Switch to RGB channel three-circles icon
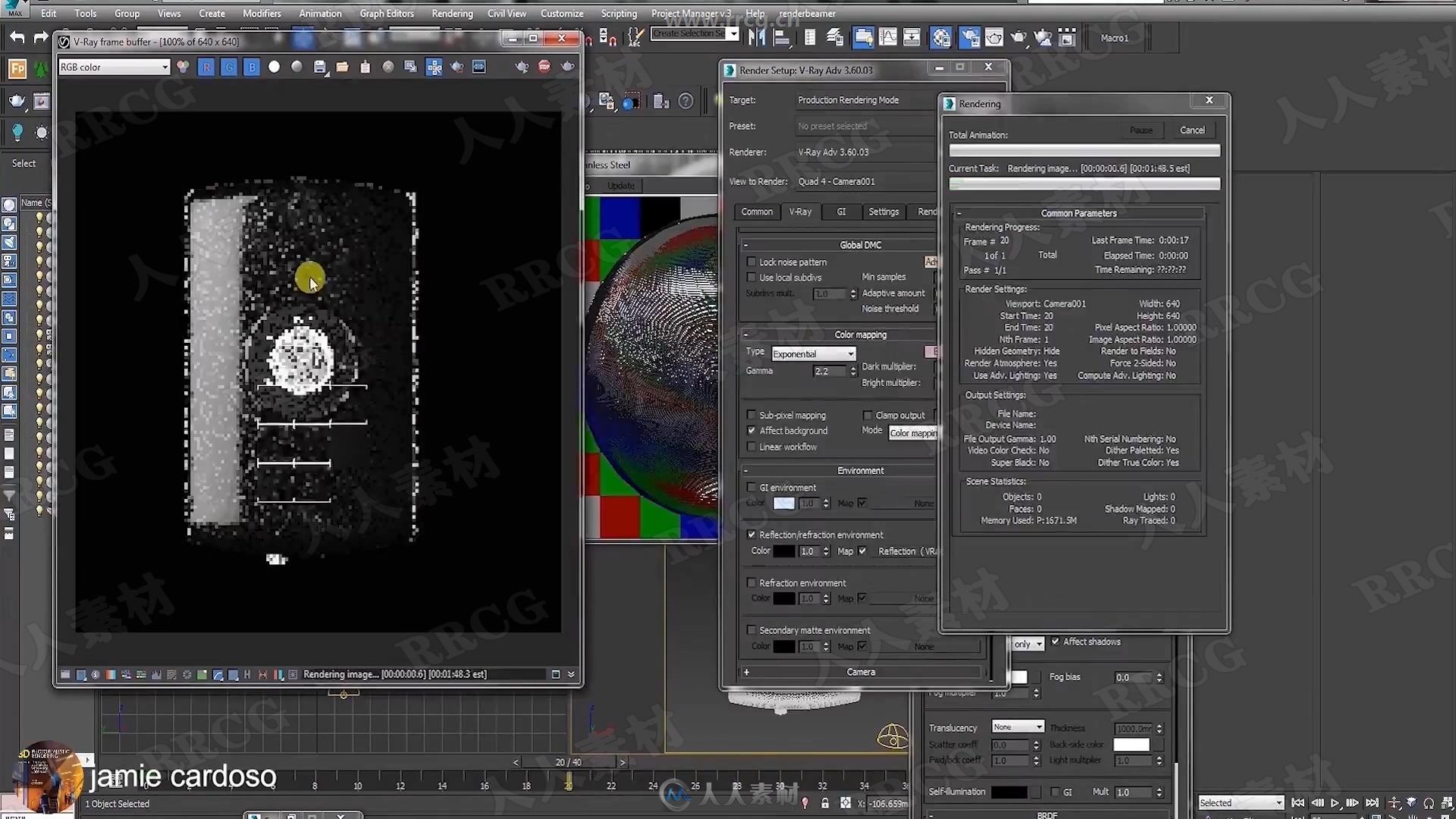This screenshot has height=819, width=1456. [x=183, y=67]
